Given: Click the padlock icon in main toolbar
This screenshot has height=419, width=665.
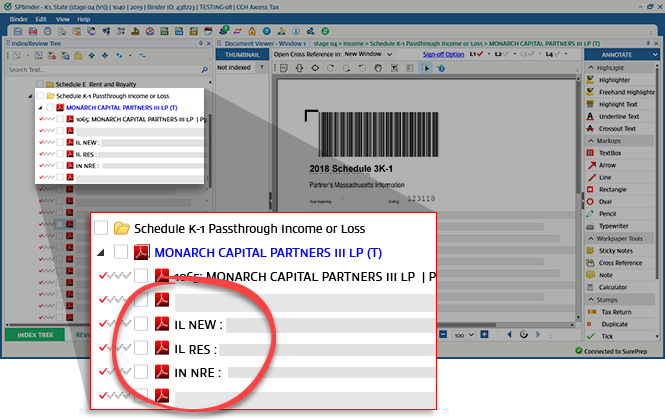Looking at the screenshot, I should click(x=252, y=31).
